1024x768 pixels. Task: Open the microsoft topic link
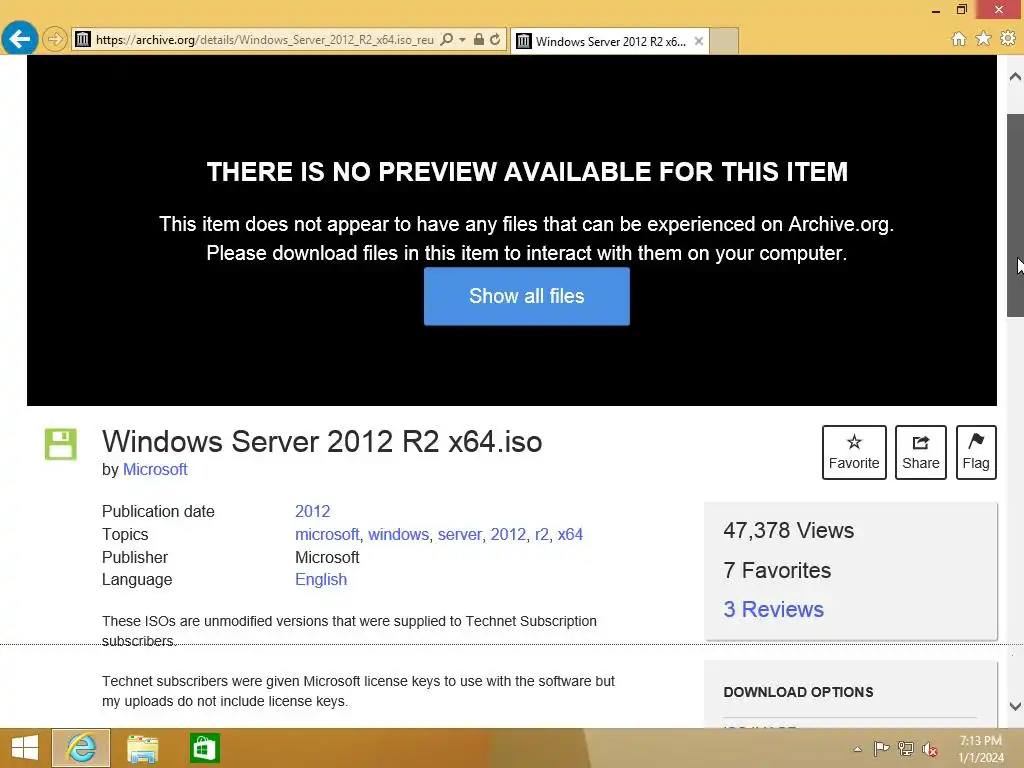pos(327,534)
